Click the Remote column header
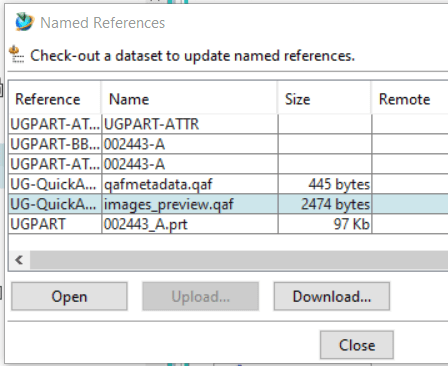Viewport: 448px width, 366px height. click(410, 99)
